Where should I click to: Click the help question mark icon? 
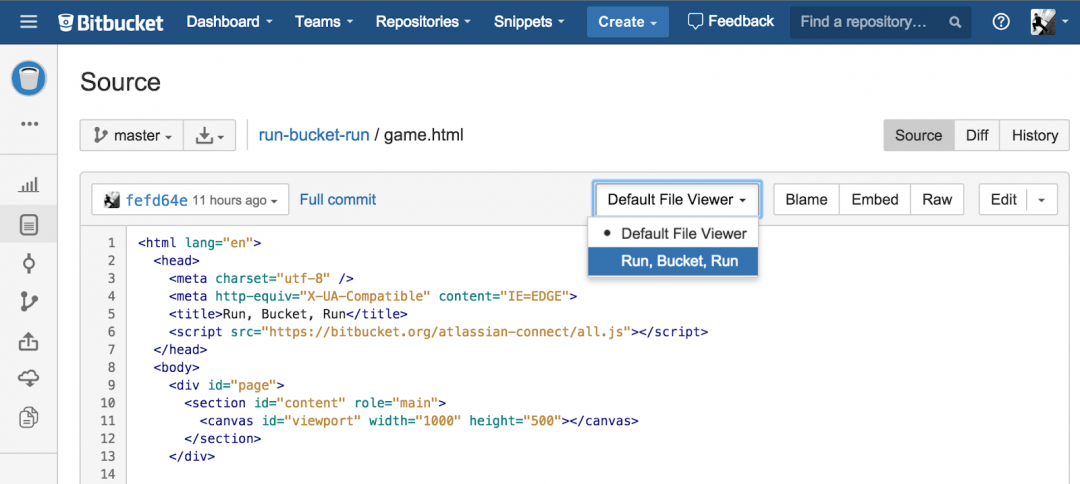[x=1001, y=21]
